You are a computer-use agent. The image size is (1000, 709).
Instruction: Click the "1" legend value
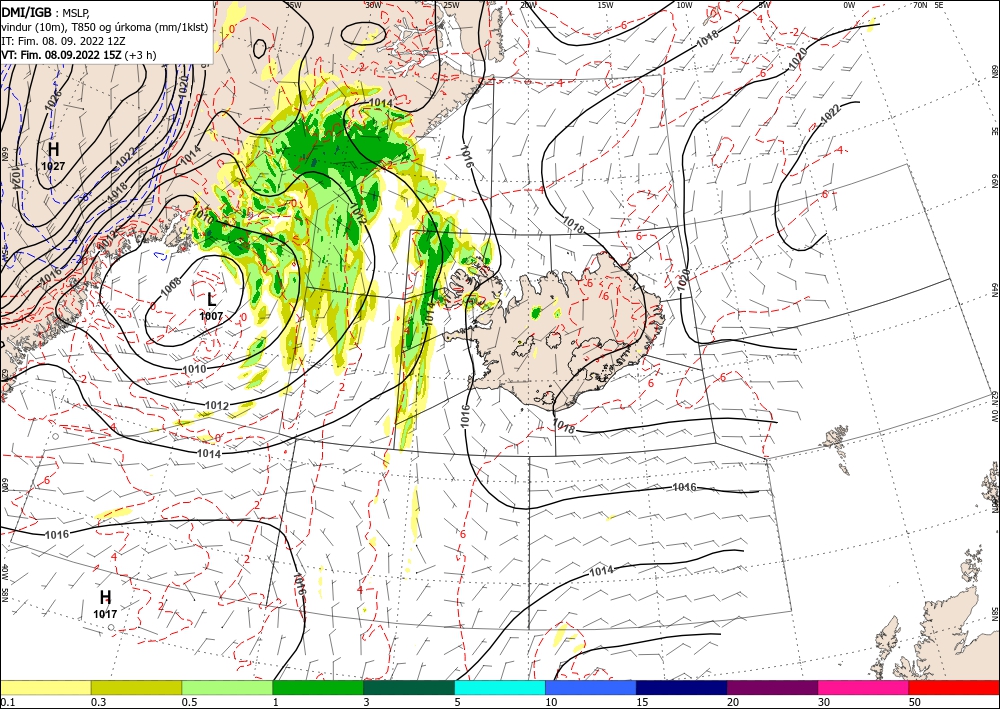[x=276, y=702]
